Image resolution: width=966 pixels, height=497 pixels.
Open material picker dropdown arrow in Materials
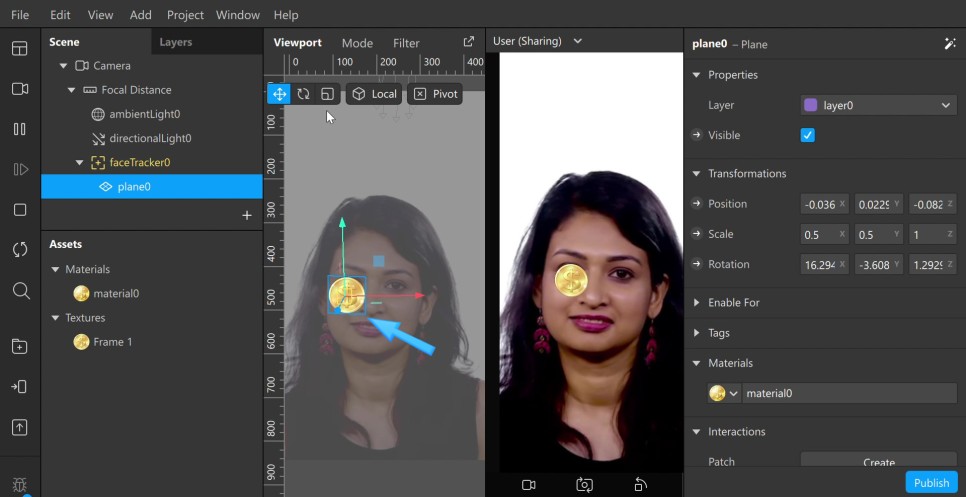[734, 394]
